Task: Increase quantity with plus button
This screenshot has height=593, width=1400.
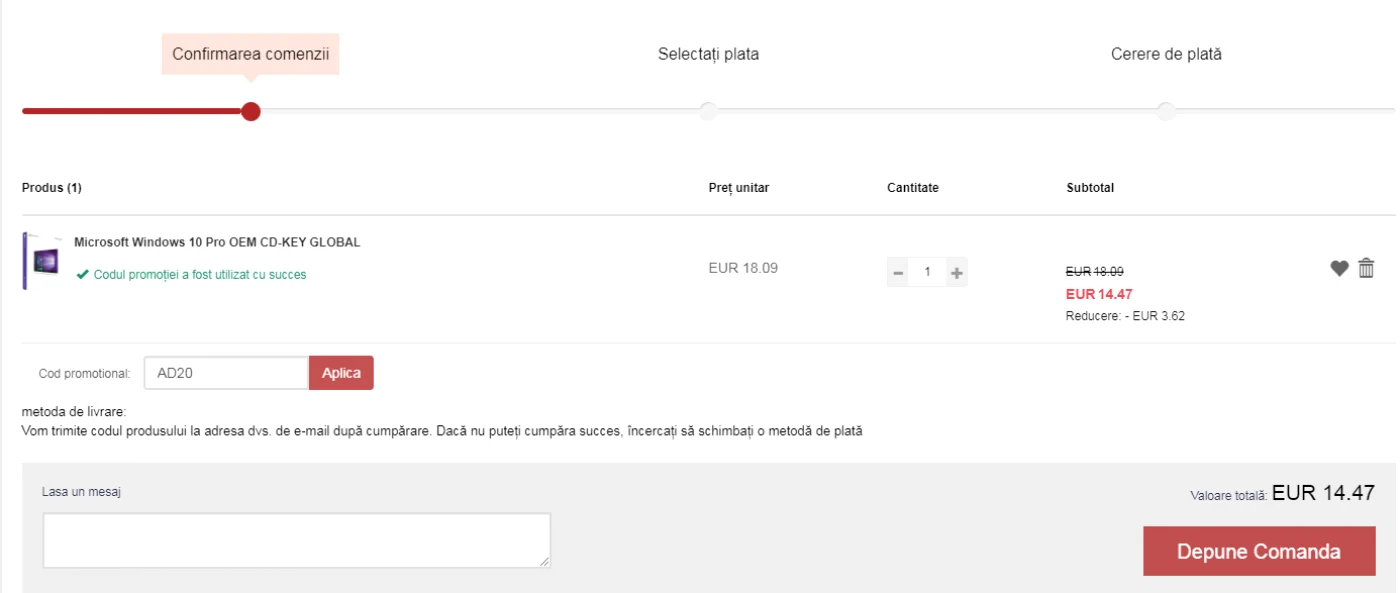Action: [x=957, y=272]
